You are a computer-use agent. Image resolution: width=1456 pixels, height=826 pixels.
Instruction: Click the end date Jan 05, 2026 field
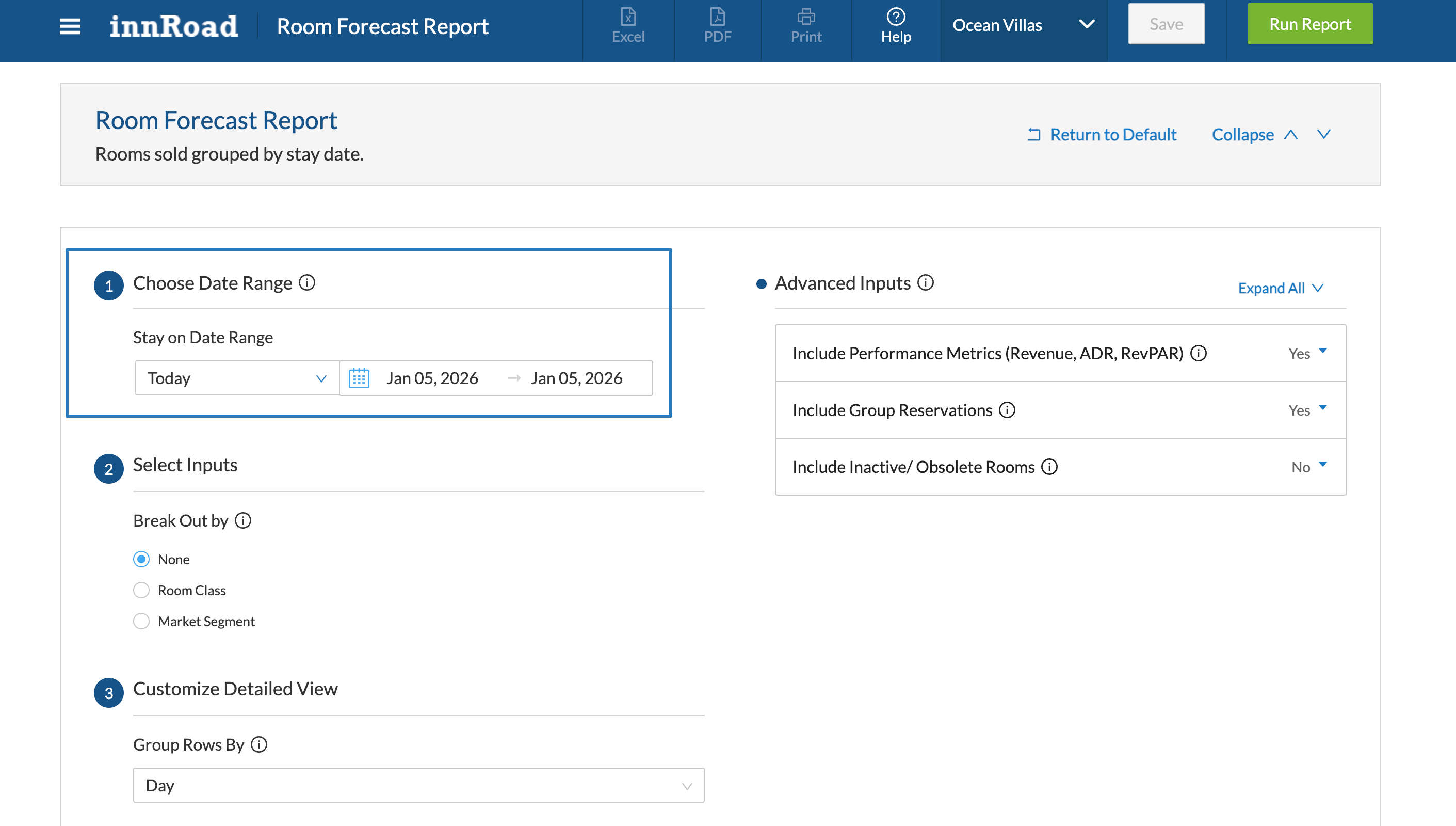point(576,378)
